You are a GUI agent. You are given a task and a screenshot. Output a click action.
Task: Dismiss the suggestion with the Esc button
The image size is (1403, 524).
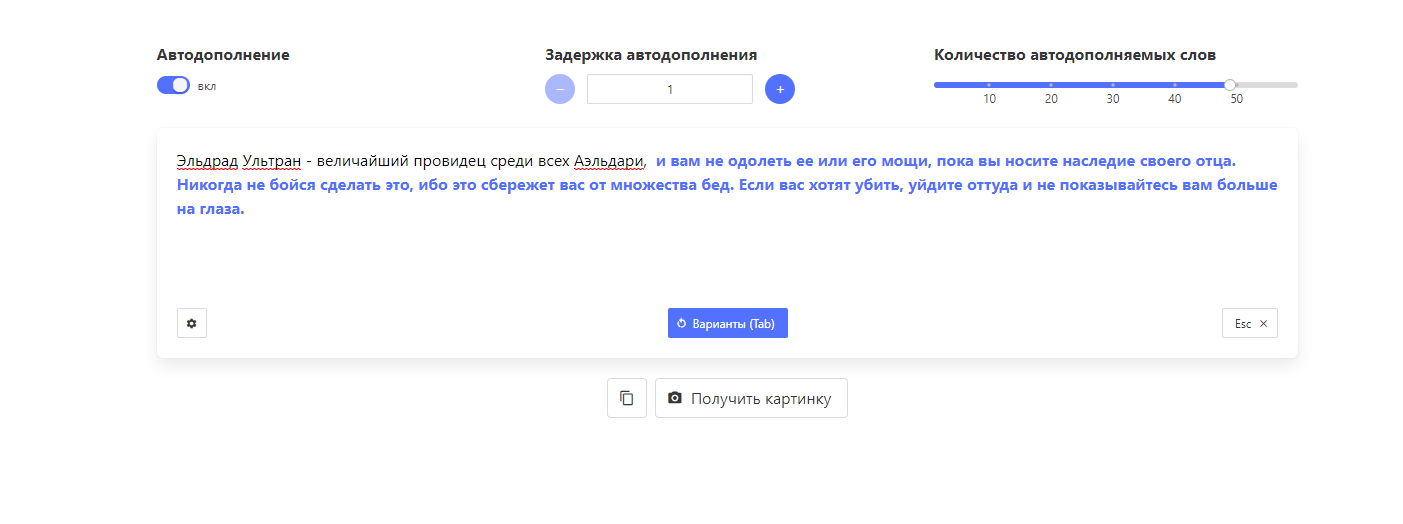1249,323
